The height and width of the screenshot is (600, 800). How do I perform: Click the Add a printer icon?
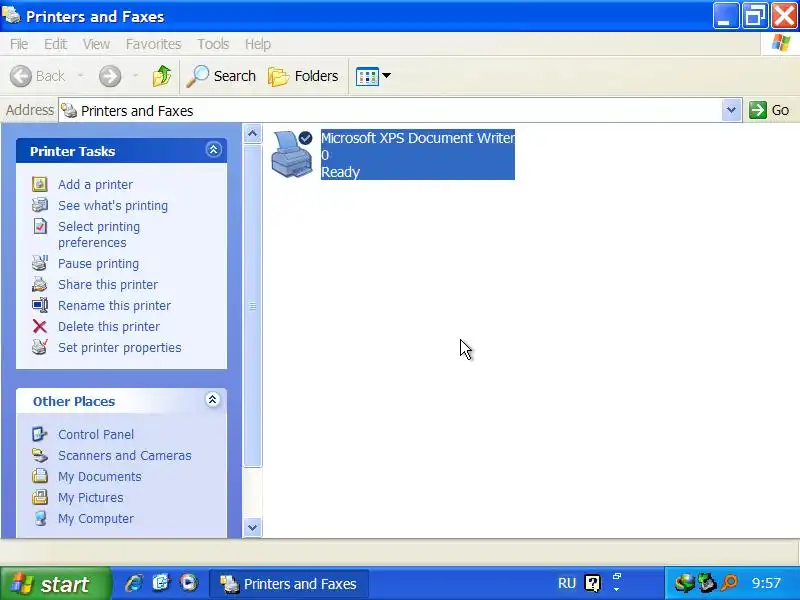(40, 184)
